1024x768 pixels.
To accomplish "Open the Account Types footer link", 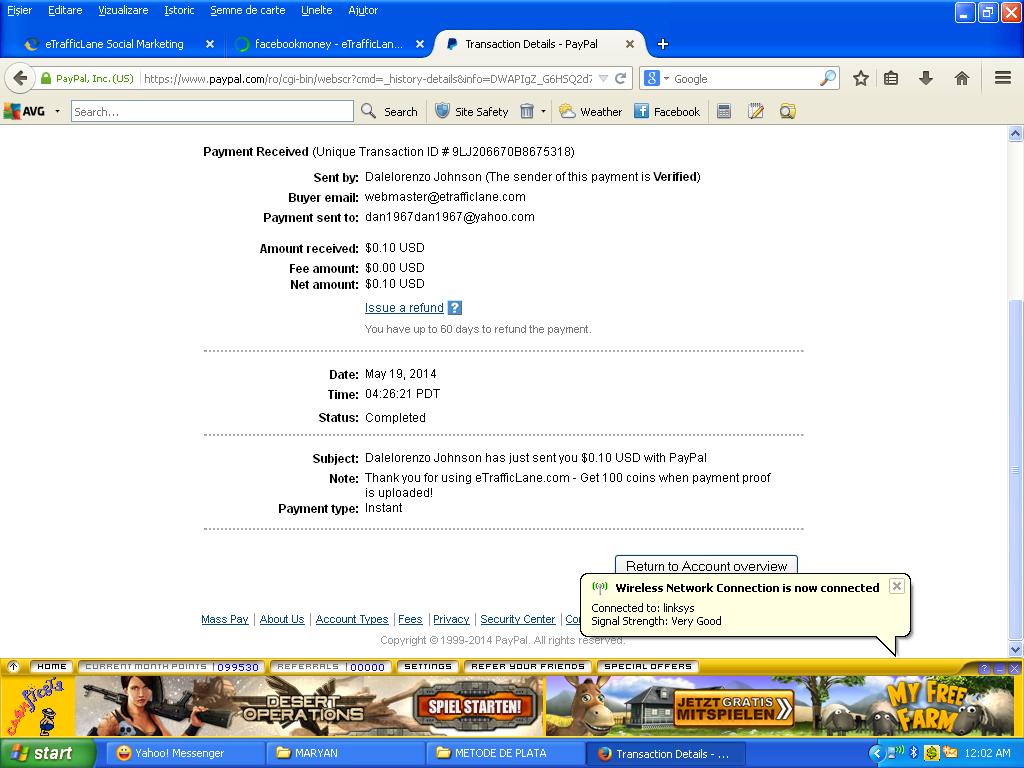I will 352,619.
